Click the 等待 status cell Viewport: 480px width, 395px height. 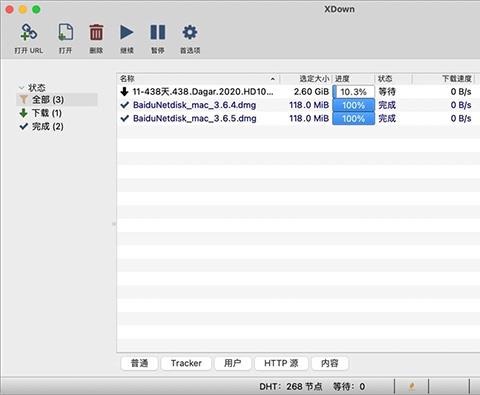387,92
